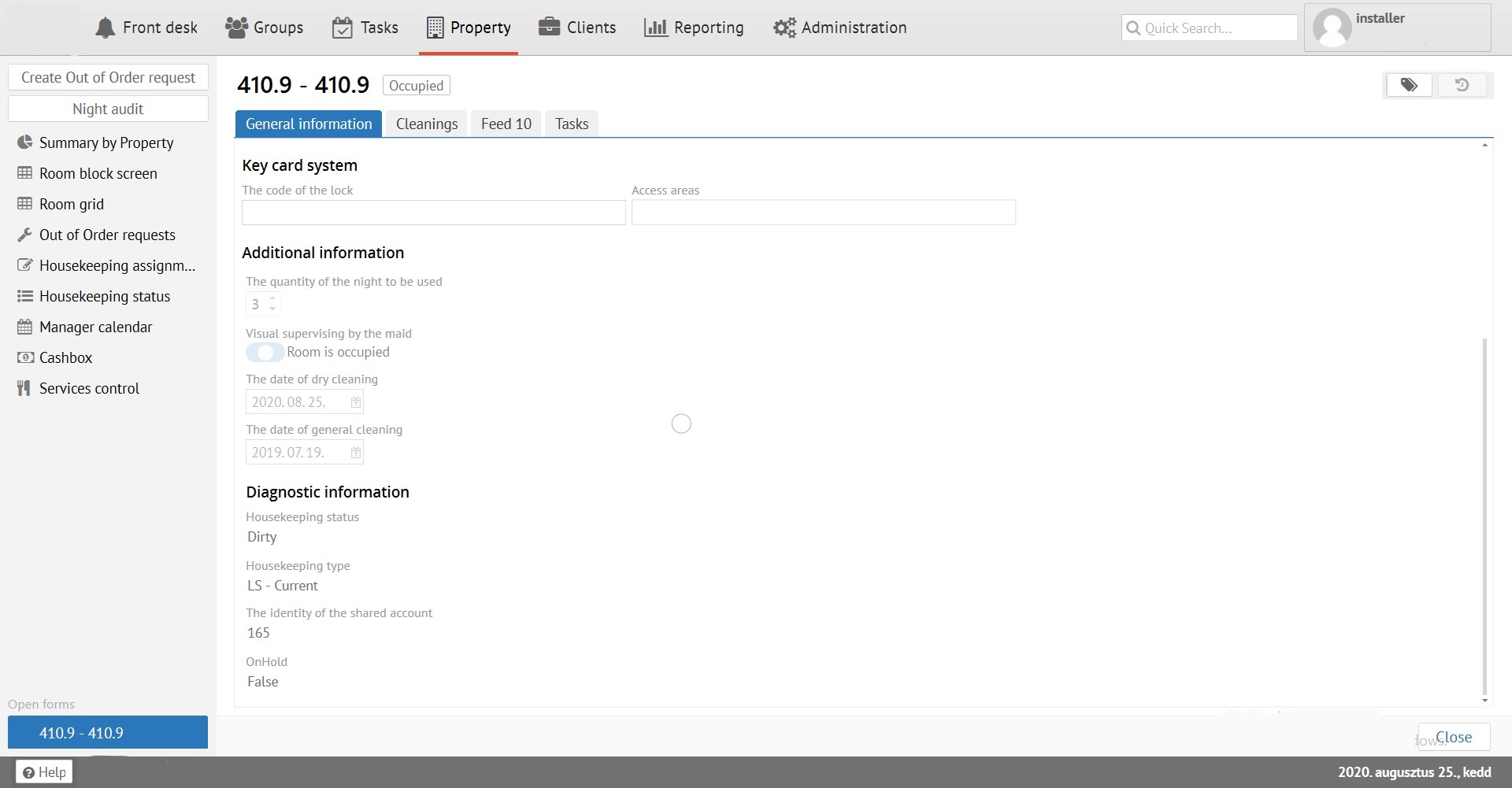Click the tags icon button
Screen dimensions: 1512x788
click(1409, 85)
